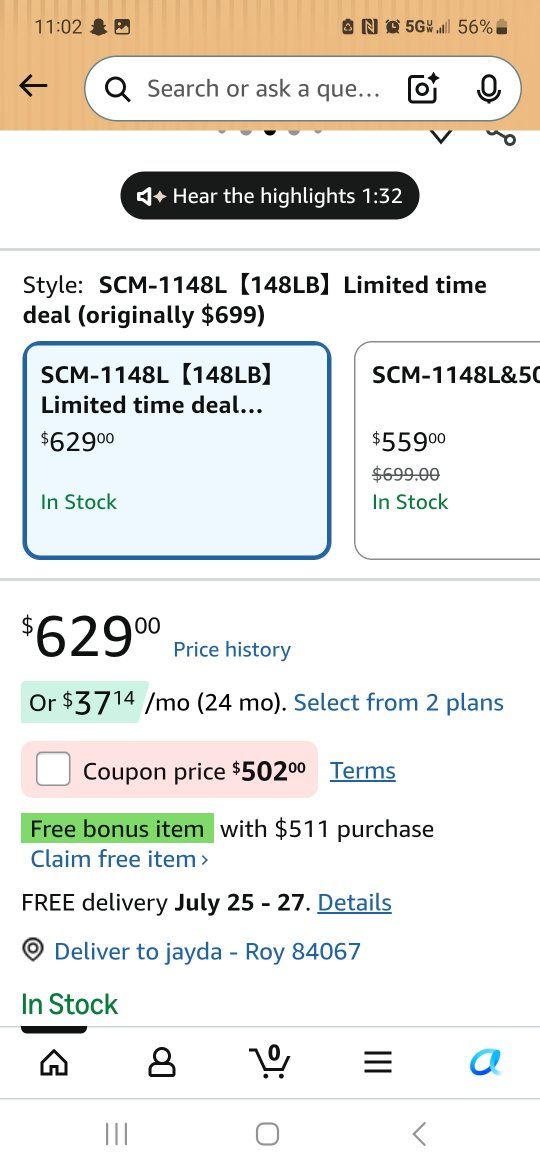Image resolution: width=540 pixels, height=1170 pixels.
Task: Open the Home tab icon
Action: 53,1062
